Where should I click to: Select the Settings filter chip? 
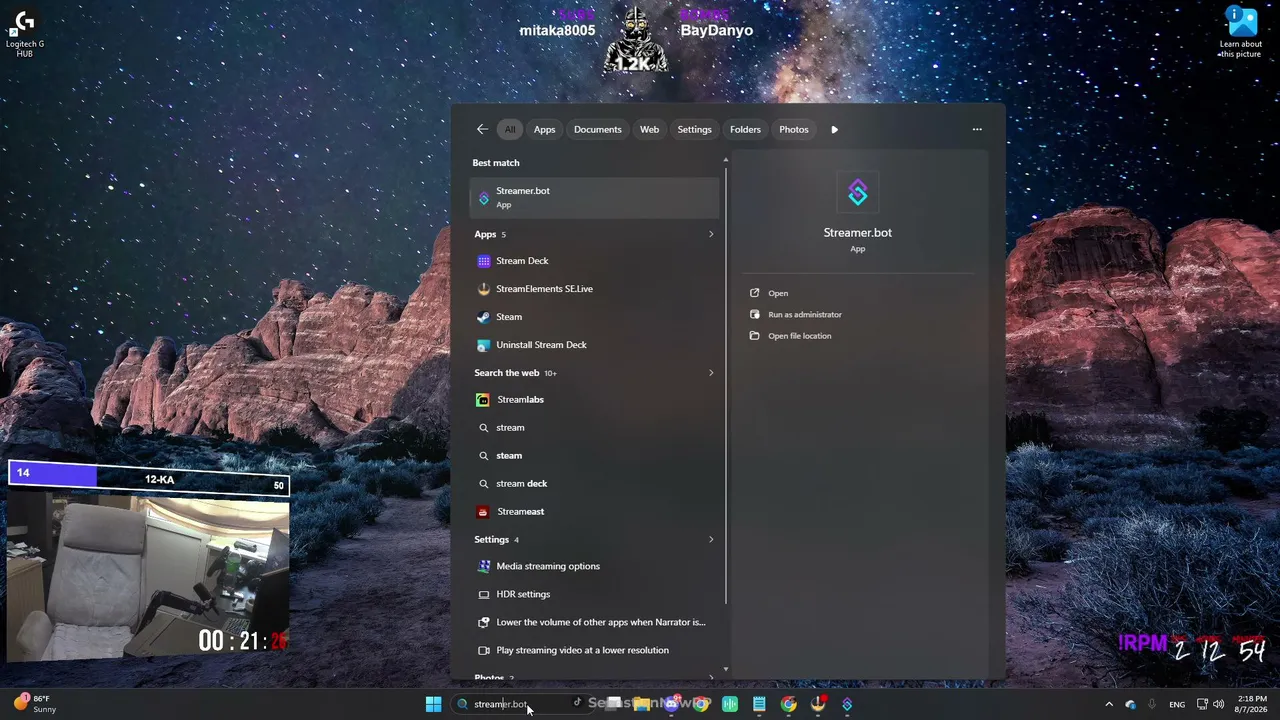coord(694,129)
